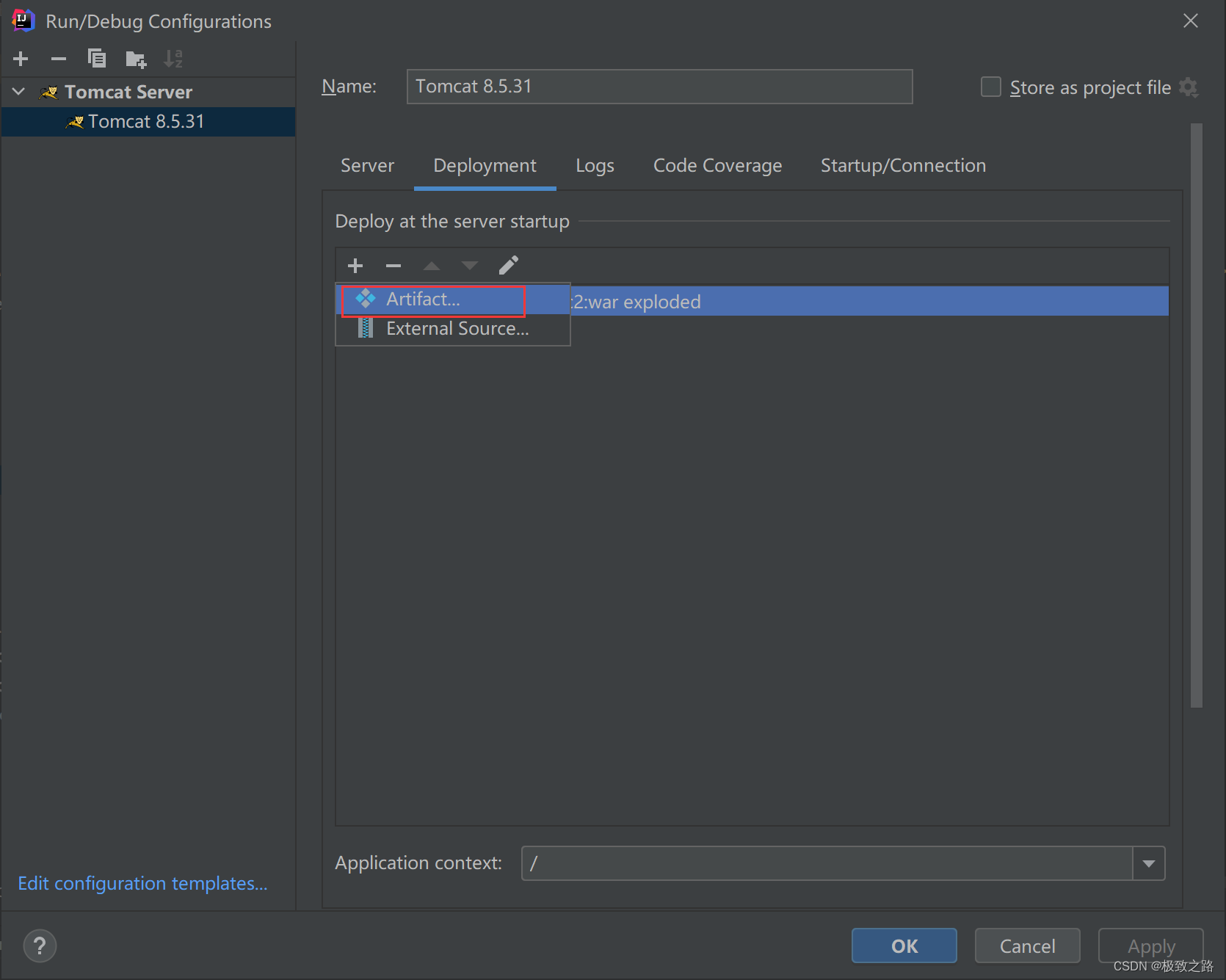Close the Run/Debug Configurations dialog
The width and height of the screenshot is (1226, 980).
coord(1191,21)
